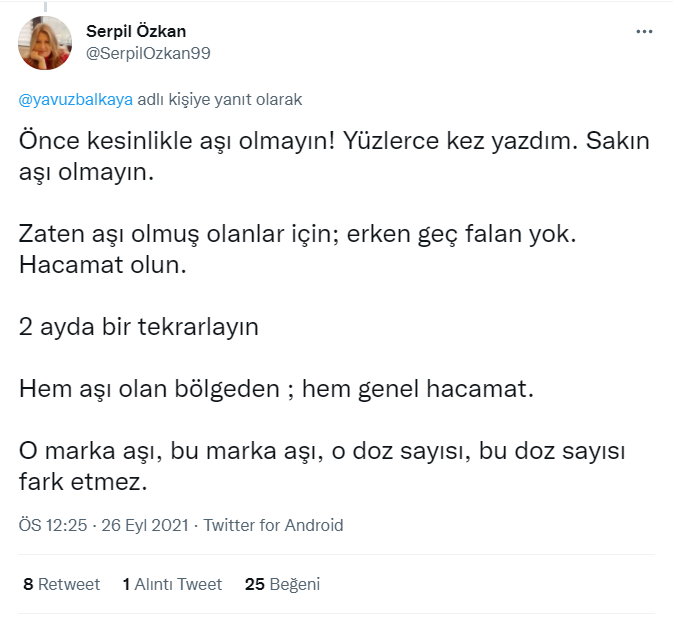
Task: Click the 'Hacamat olun.' line
Action: (104, 266)
